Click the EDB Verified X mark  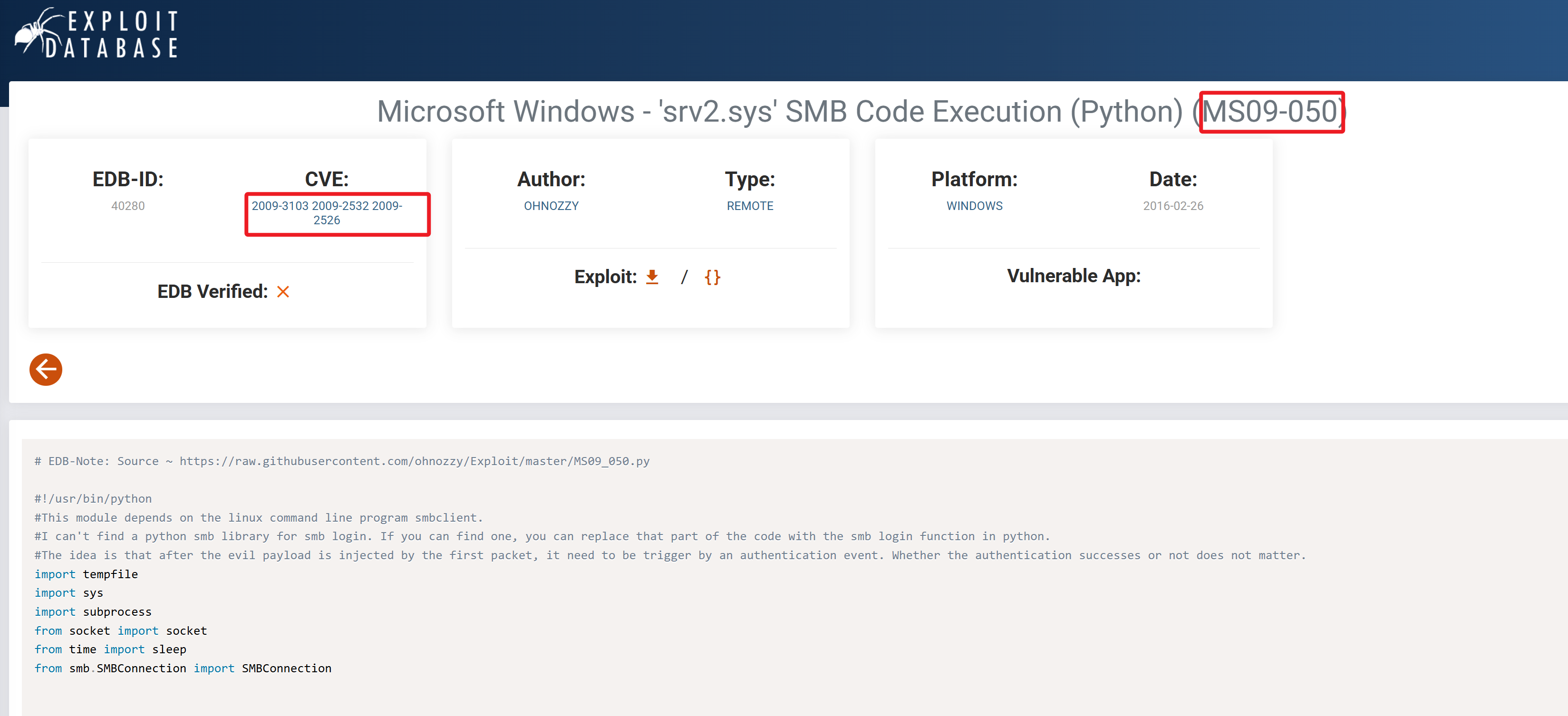282,292
